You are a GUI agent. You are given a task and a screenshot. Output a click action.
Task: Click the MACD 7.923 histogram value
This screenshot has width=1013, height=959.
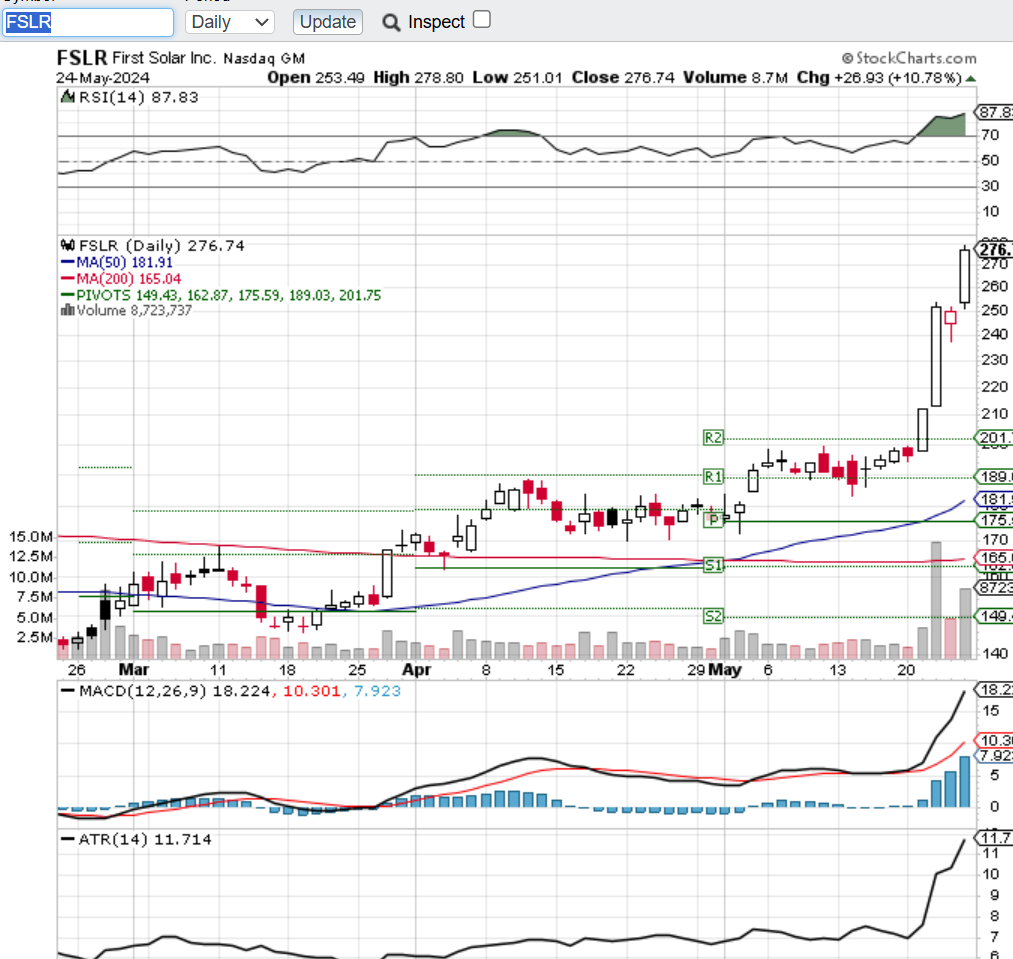pos(377,691)
